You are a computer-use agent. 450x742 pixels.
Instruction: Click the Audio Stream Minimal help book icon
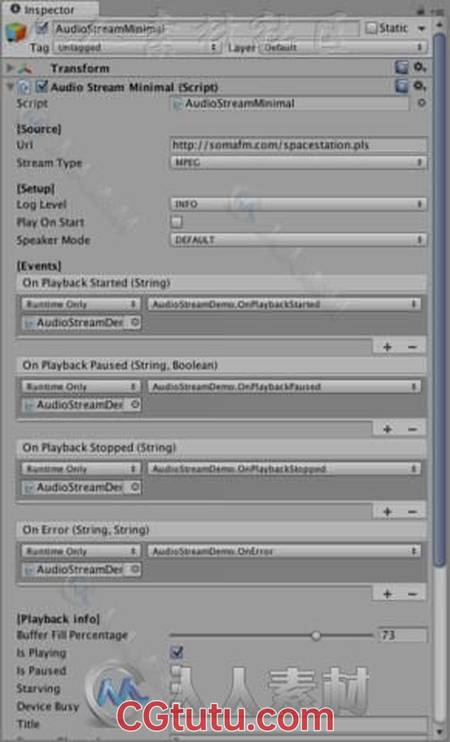click(402, 86)
